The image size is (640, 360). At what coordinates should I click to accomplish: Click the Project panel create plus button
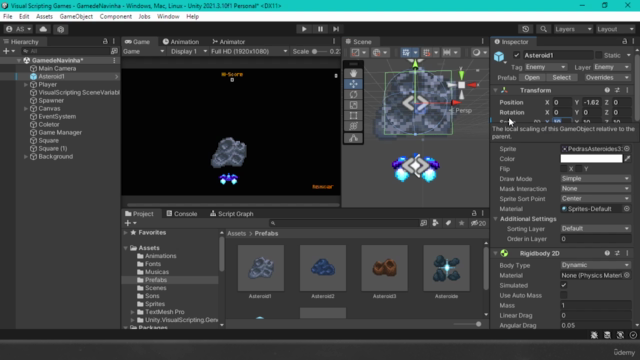[130, 223]
